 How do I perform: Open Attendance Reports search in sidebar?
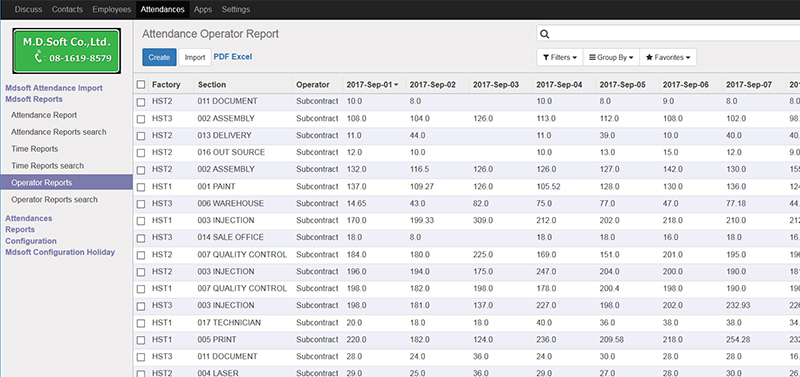[59, 132]
